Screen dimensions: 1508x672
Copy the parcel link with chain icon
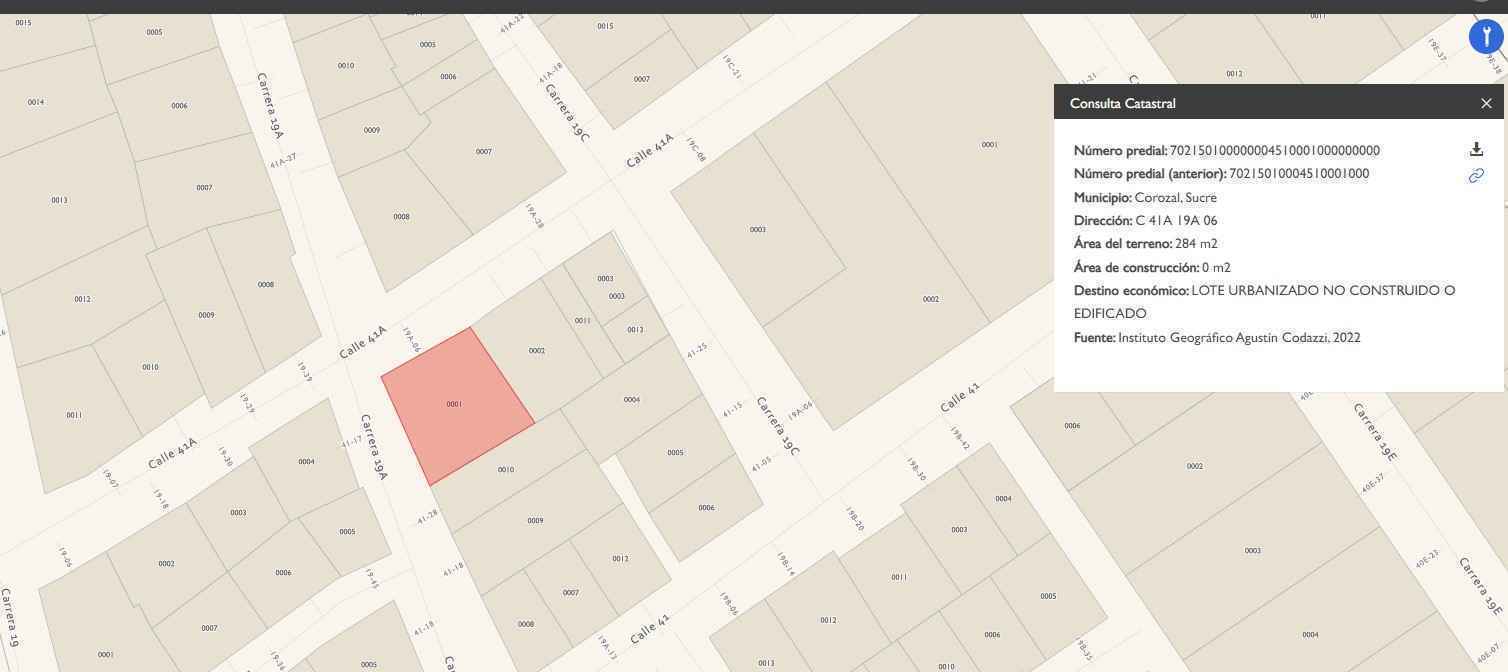point(1476,176)
